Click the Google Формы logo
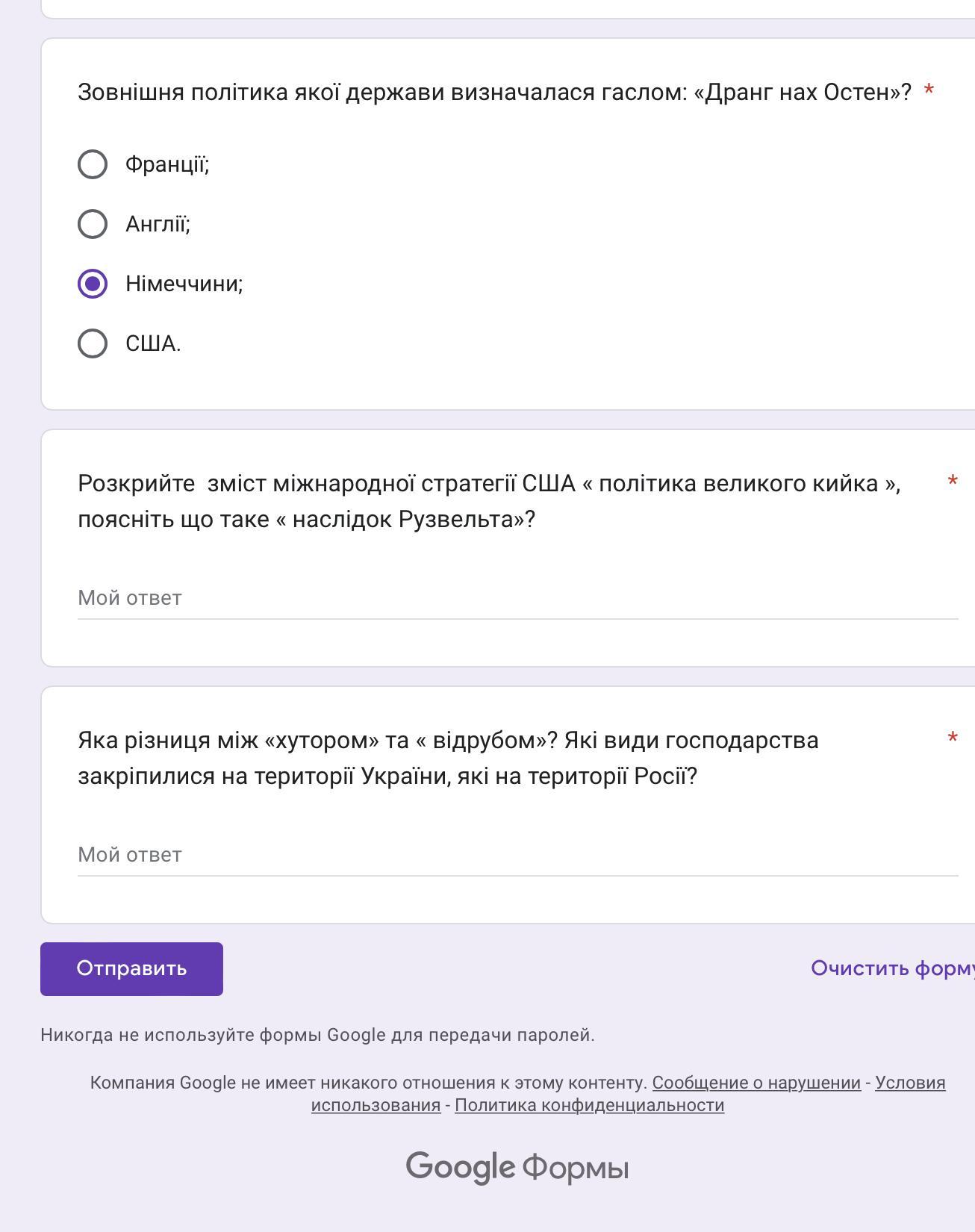 tap(517, 1167)
